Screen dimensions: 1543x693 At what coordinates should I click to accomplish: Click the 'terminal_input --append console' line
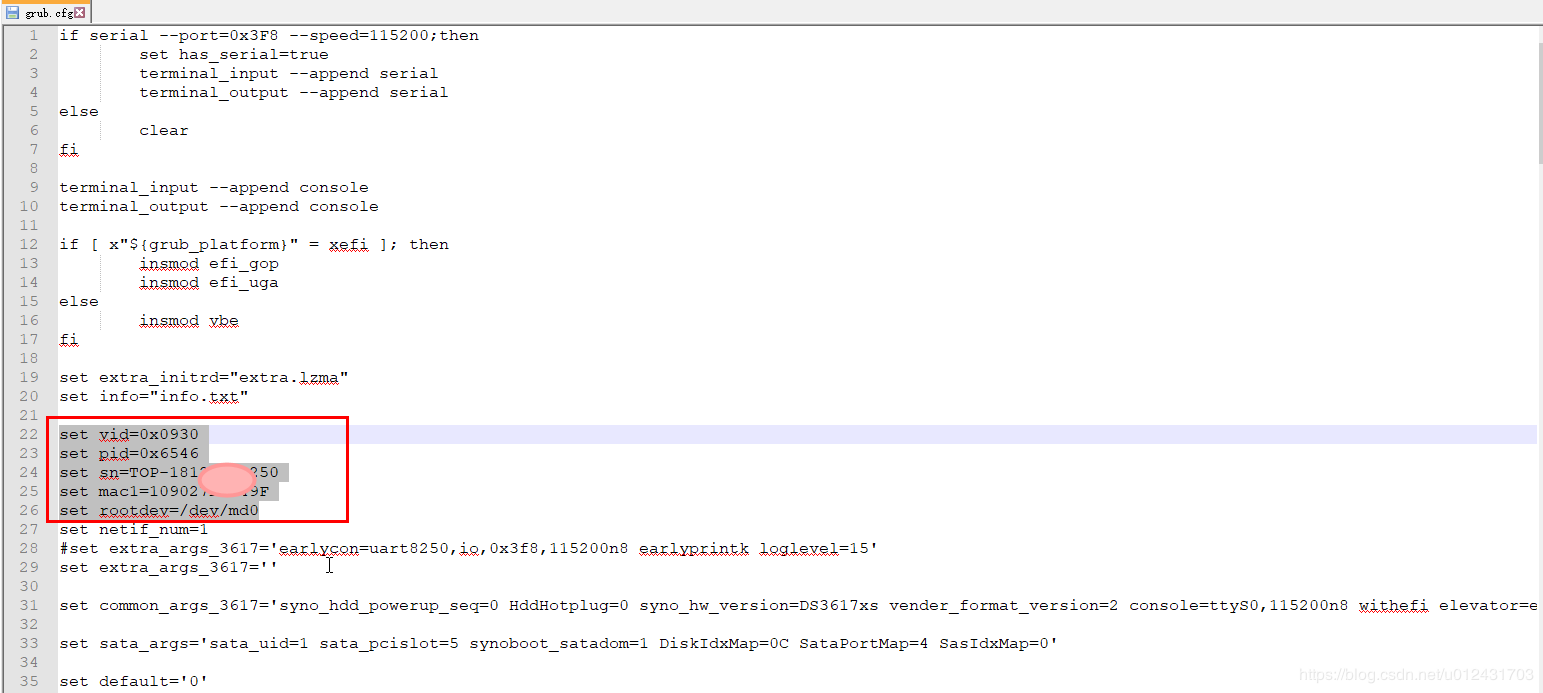pyautogui.click(x=214, y=187)
